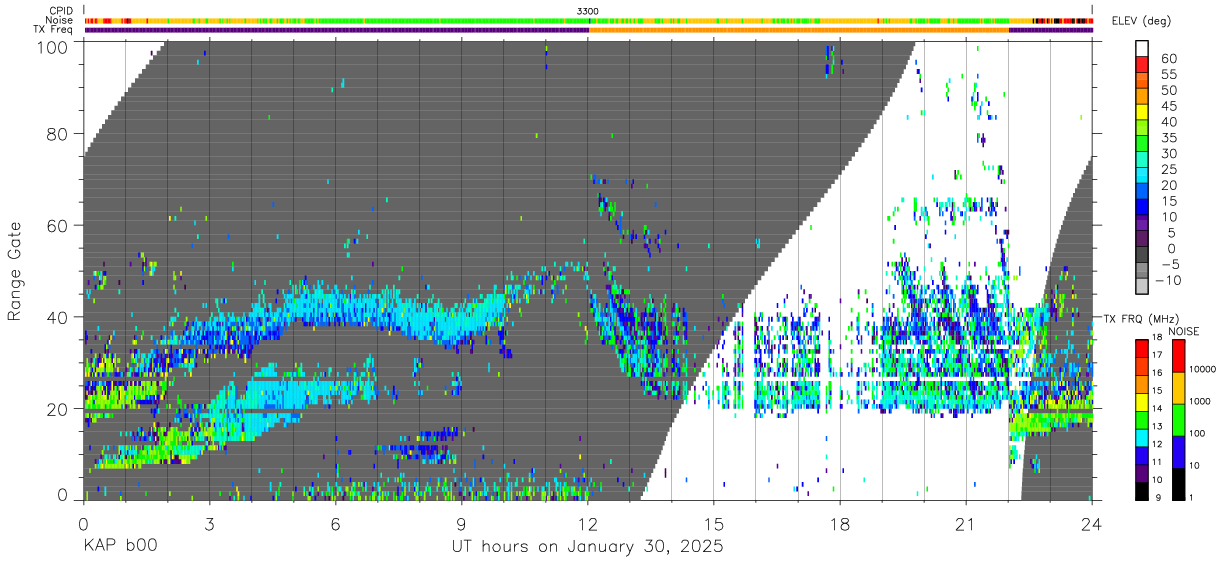
Task: Click the hour tick label 18
Action: (x=840, y=523)
